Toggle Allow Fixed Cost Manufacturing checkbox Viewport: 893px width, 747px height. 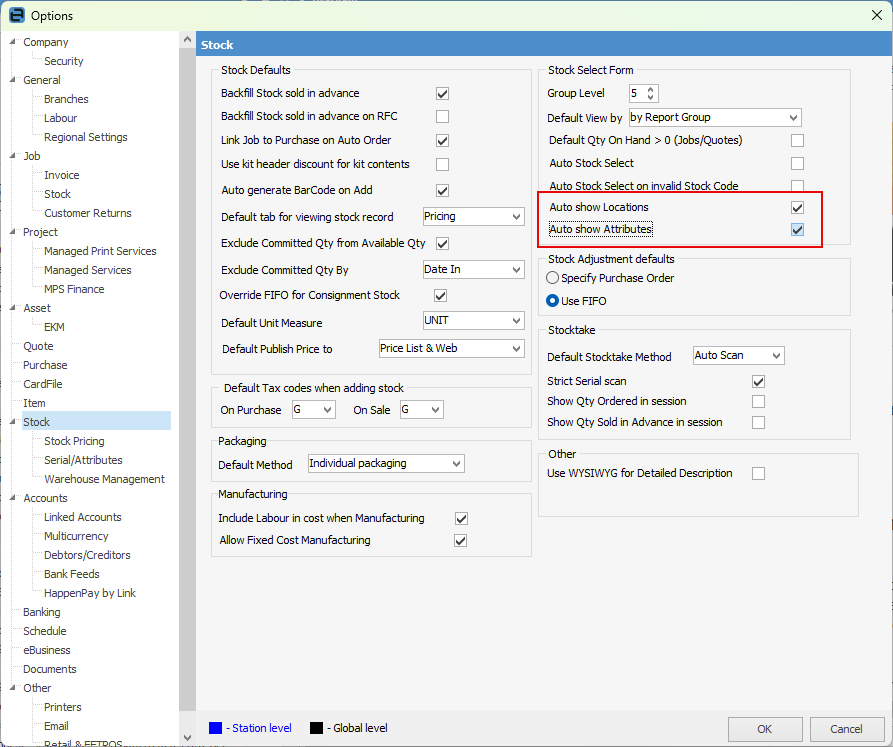(460, 541)
